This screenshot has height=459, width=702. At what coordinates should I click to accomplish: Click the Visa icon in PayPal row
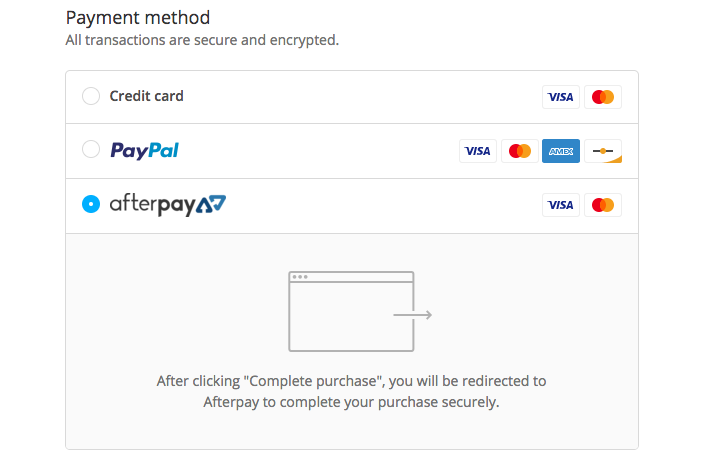[x=478, y=151]
